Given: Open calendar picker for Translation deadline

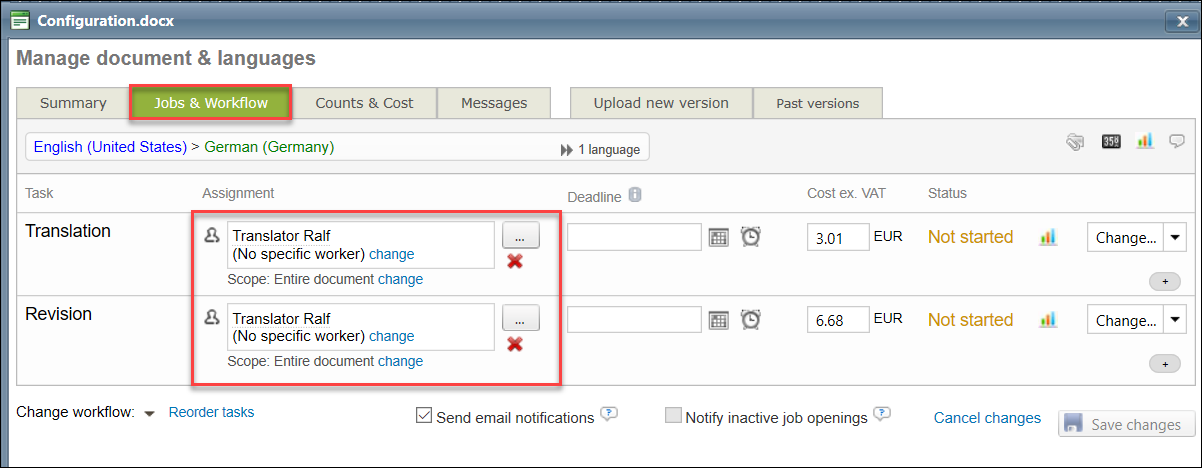Looking at the screenshot, I should [x=718, y=237].
